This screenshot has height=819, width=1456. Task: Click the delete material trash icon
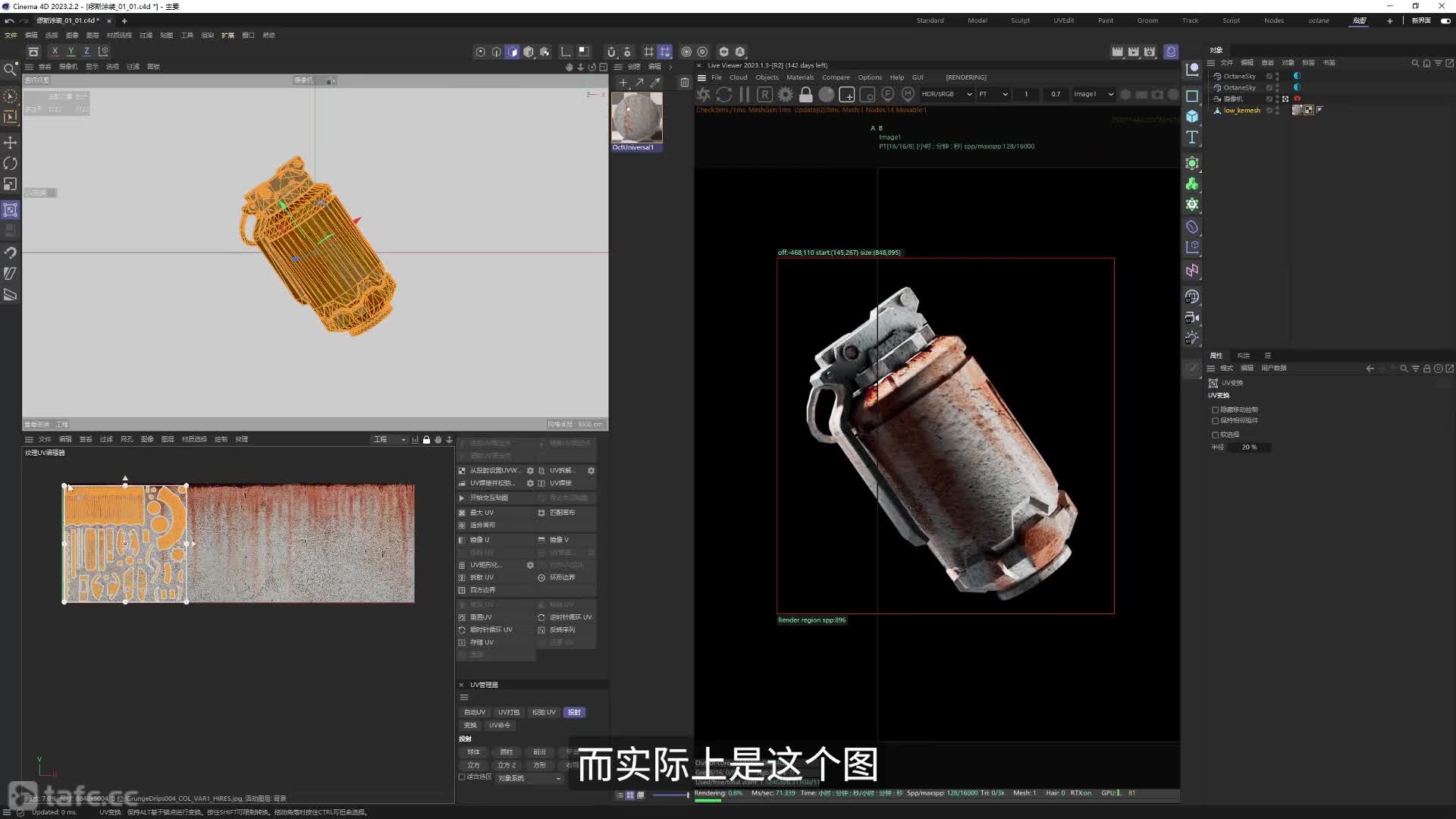click(684, 82)
